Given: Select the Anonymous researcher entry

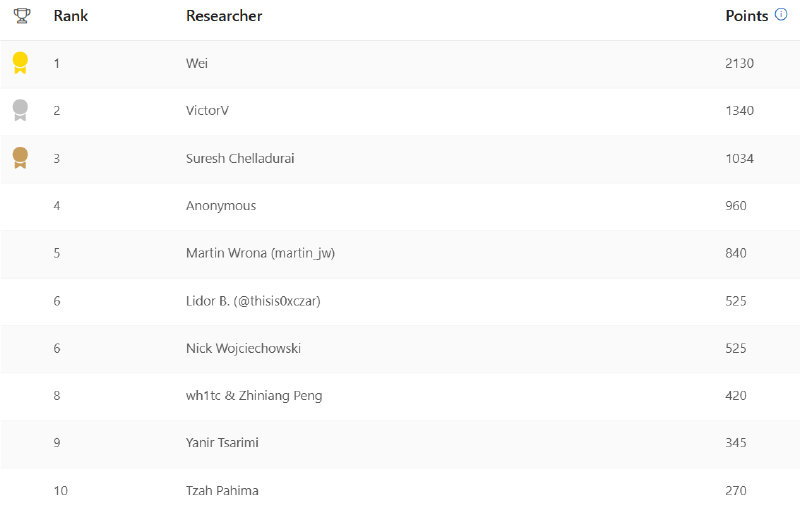Looking at the screenshot, I should pyautogui.click(x=221, y=206).
